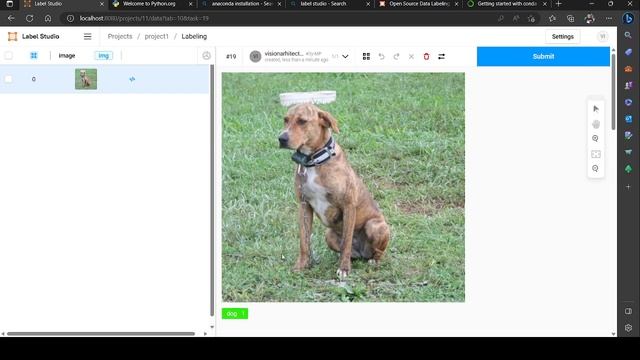
Task: Click the Label Studio logo
Action: (x=33, y=36)
